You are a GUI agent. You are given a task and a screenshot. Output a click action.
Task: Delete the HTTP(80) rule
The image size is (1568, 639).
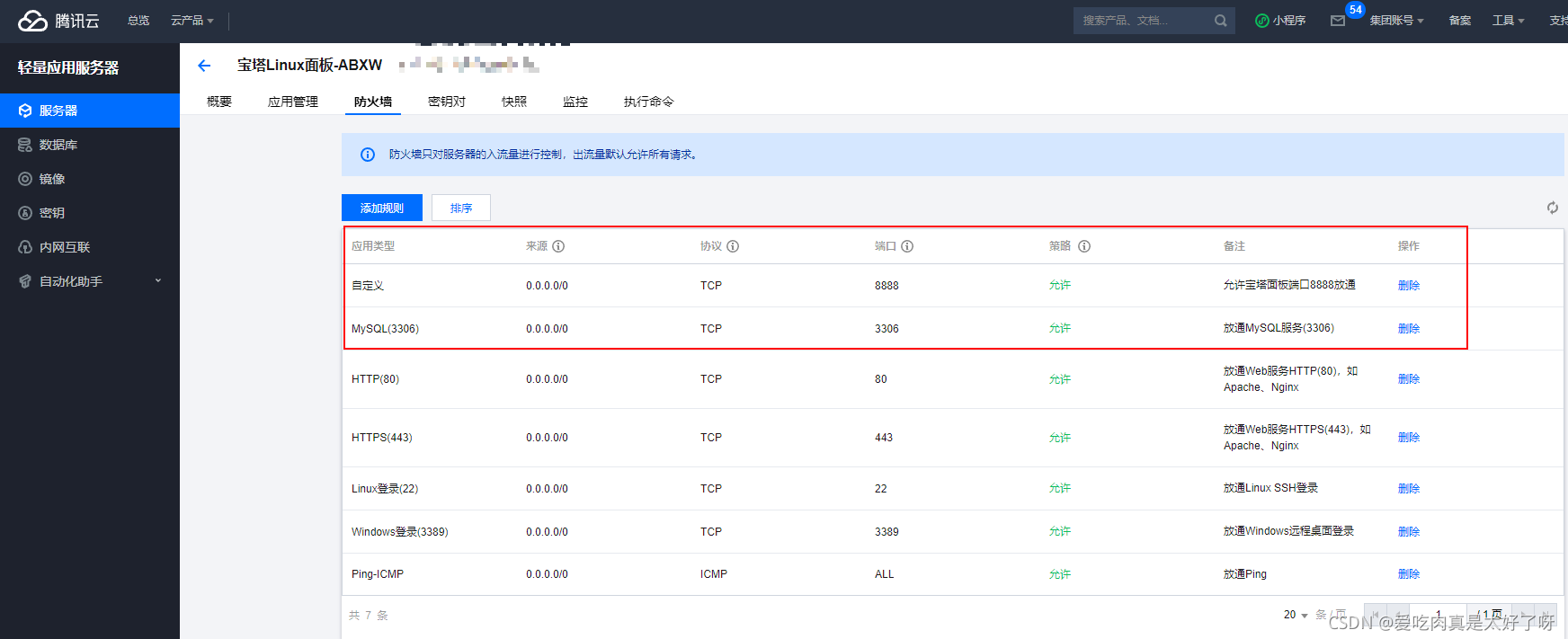pos(1409,379)
